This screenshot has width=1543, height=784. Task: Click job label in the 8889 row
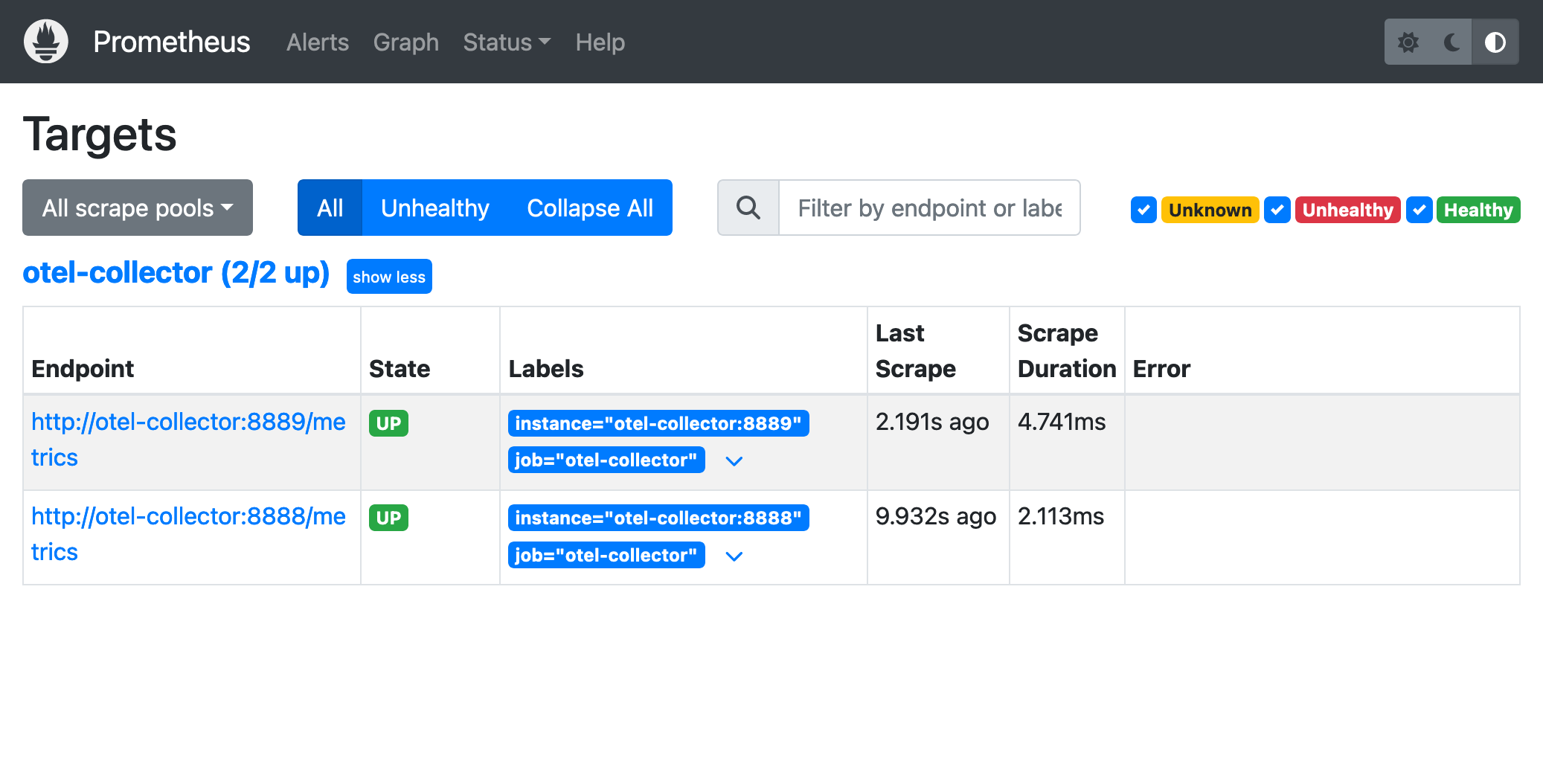pyautogui.click(x=606, y=460)
